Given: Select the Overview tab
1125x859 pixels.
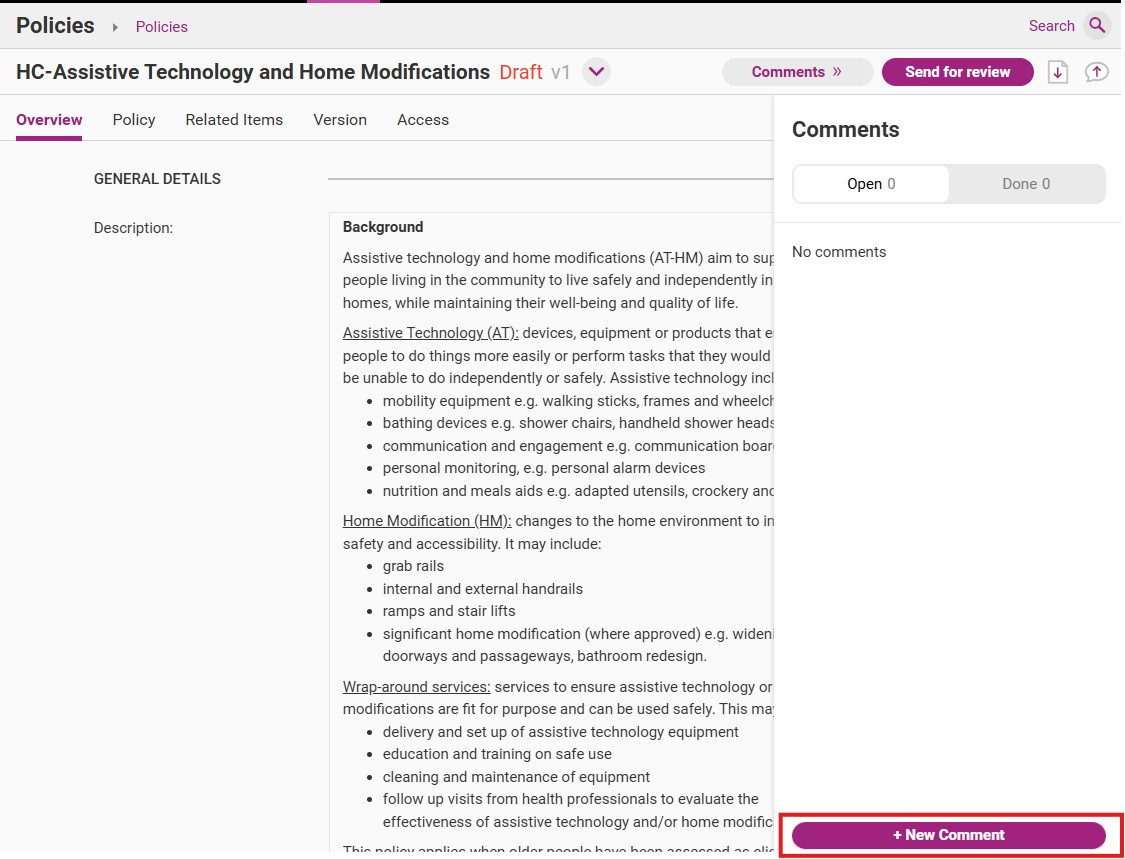Looking at the screenshot, I should pos(49,120).
